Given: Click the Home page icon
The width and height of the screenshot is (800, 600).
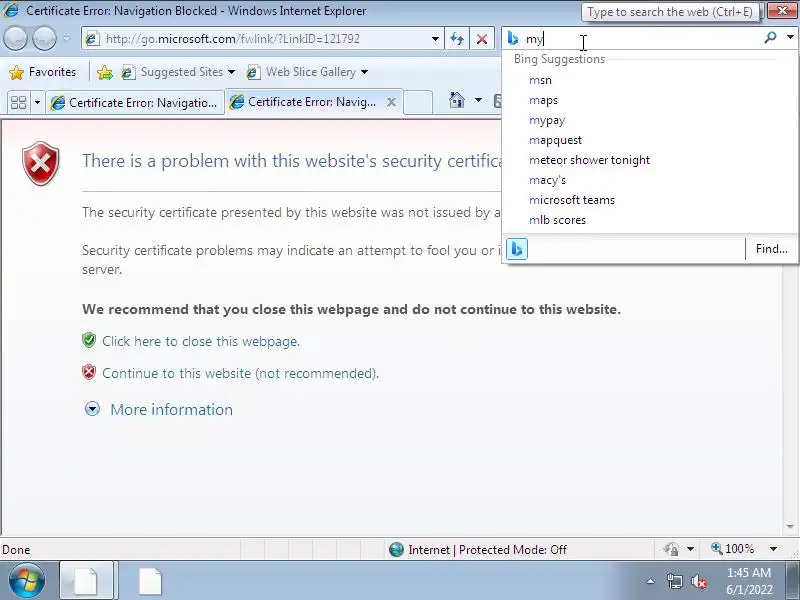Looking at the screenshot, I should coord(457,100).
